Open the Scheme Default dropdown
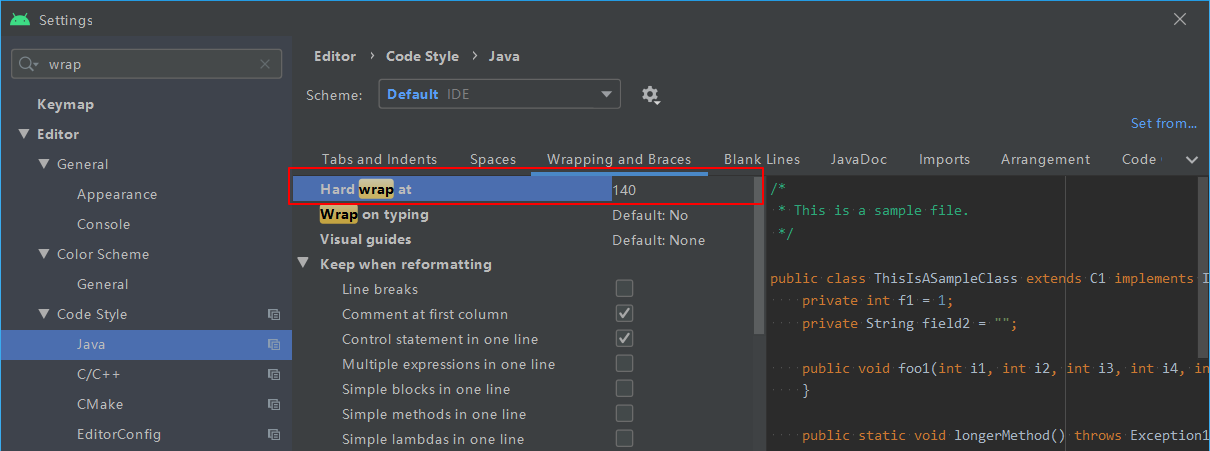 (x=499, y=94)
